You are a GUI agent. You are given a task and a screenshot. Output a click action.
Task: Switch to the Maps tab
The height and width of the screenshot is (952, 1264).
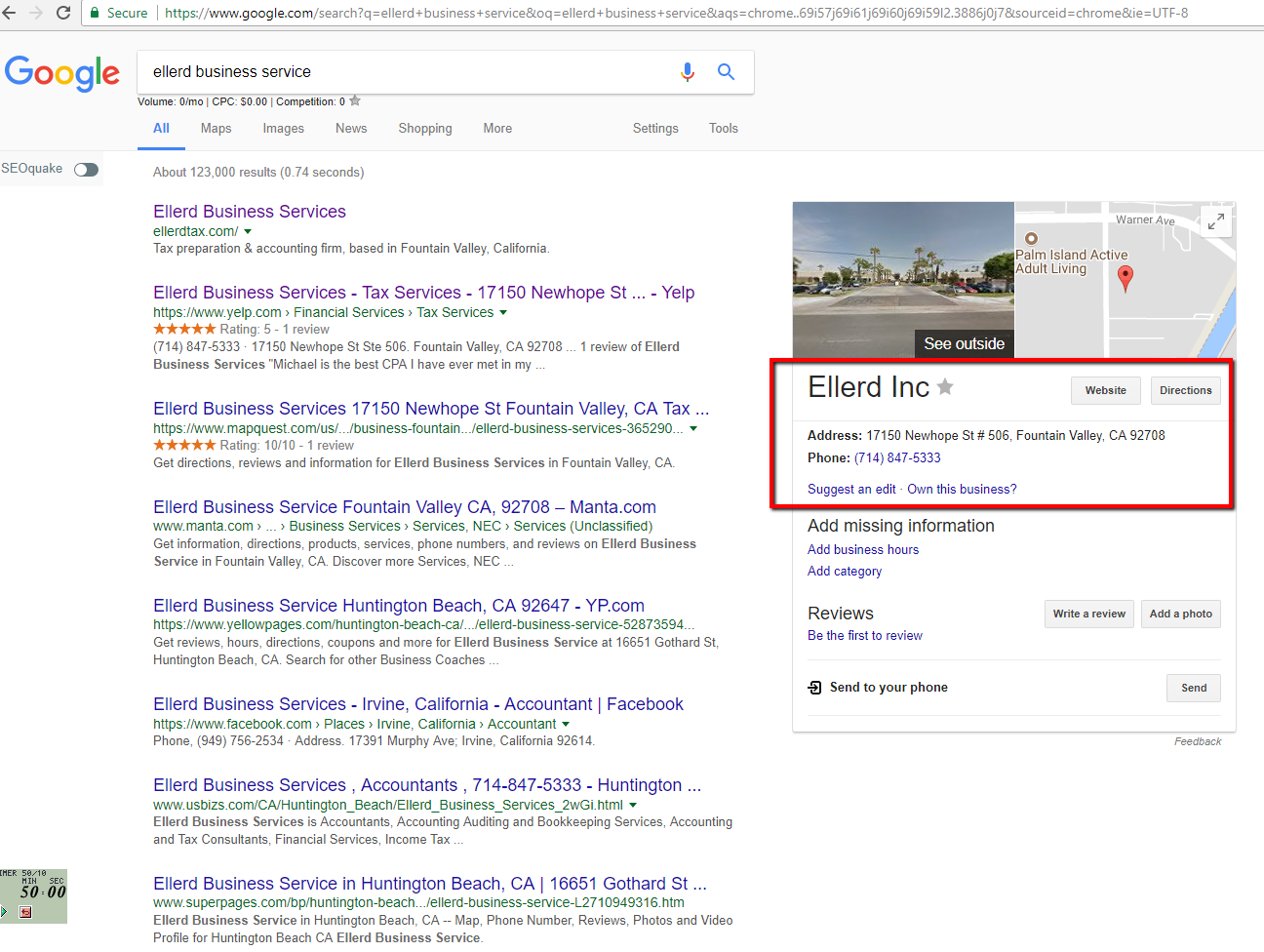coord(216,129)
